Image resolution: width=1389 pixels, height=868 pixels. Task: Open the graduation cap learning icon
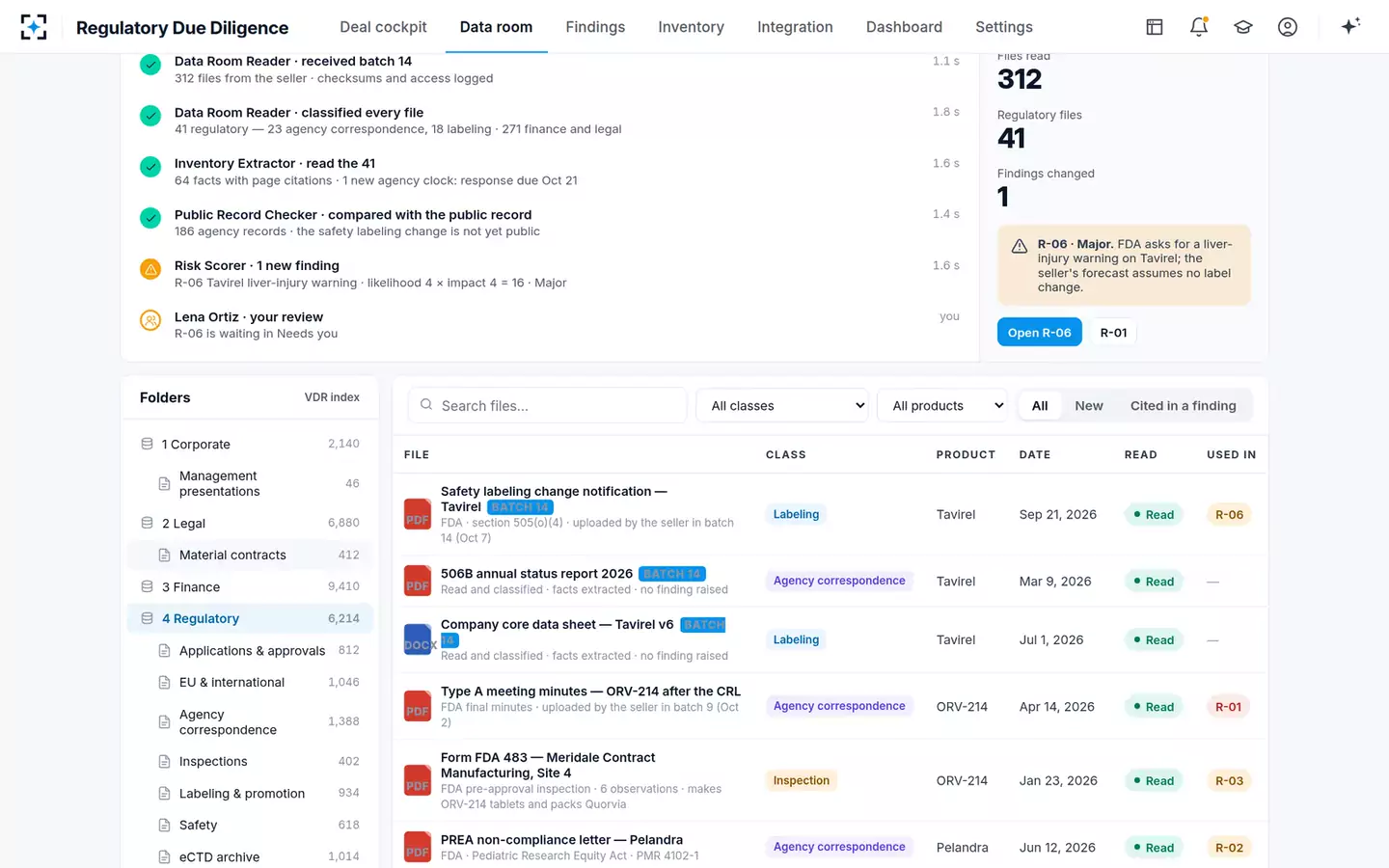(1243, 27)
